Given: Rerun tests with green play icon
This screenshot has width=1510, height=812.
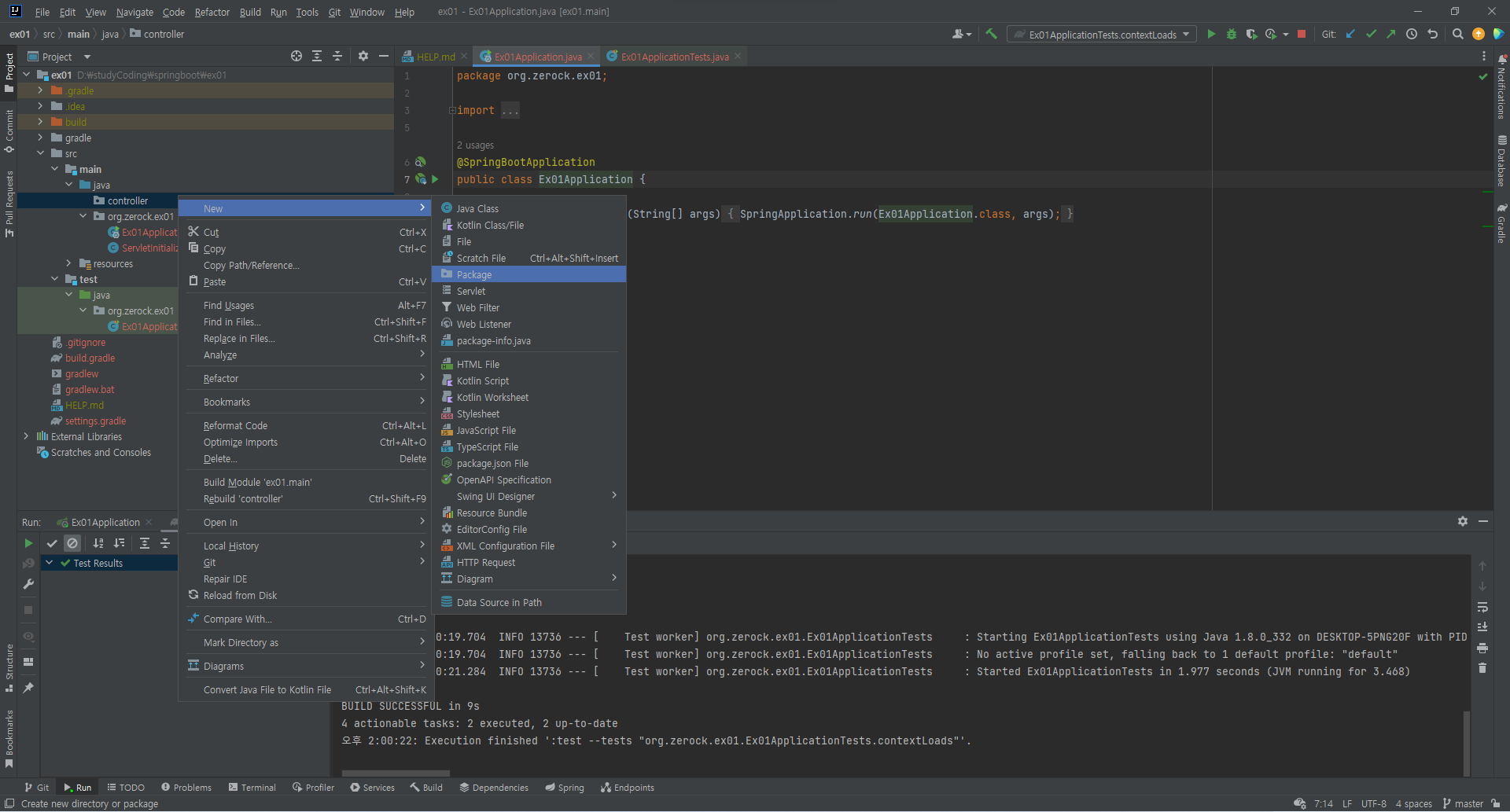Looking at the screenshot, I should (28, 543).
